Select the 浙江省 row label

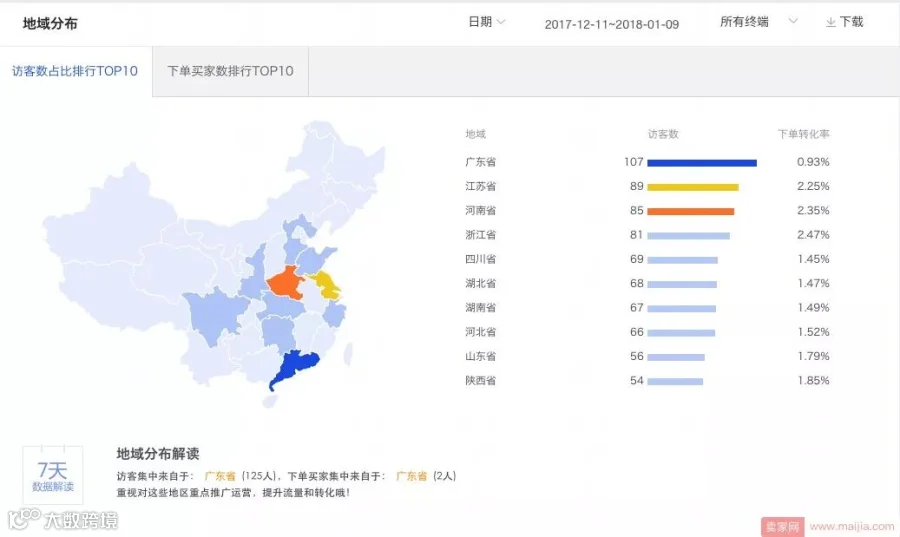480,235
